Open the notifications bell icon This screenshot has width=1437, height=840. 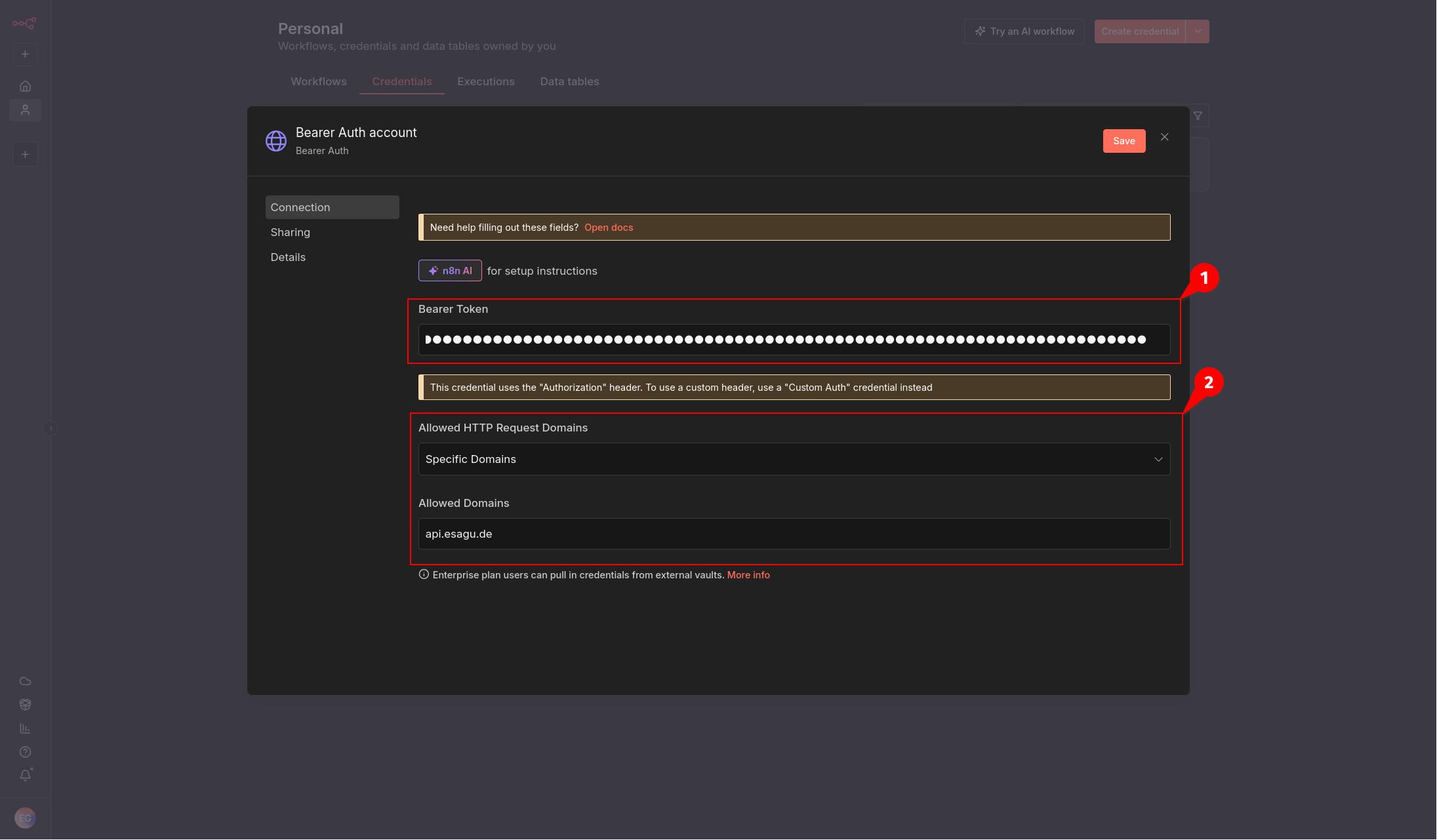tap(25, 776)
